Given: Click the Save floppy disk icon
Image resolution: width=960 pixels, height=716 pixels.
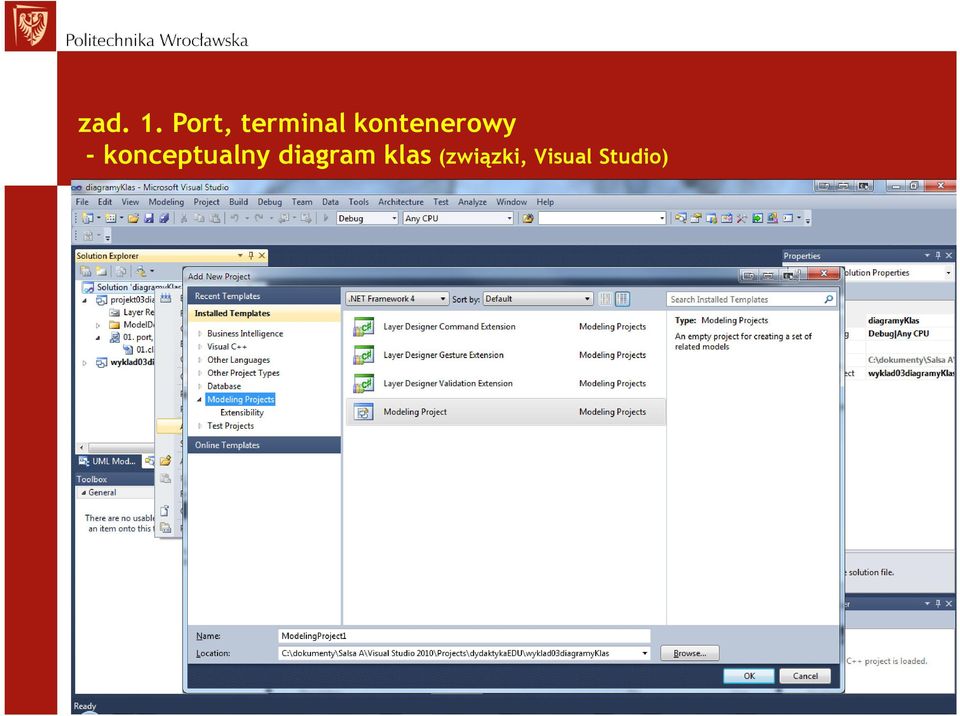Looking at the screenshot, I should point(149,219).
